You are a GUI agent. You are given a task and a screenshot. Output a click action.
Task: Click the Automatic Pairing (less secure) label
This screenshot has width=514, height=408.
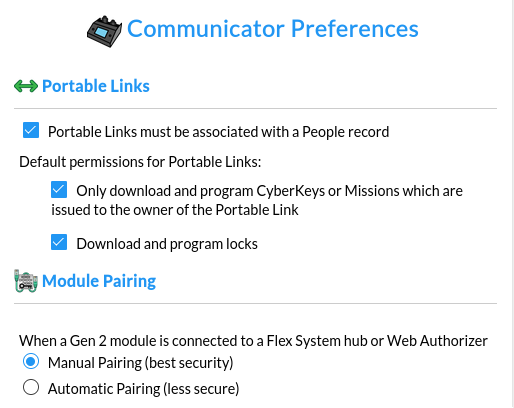pyautogui.click(x=143, y=389)
